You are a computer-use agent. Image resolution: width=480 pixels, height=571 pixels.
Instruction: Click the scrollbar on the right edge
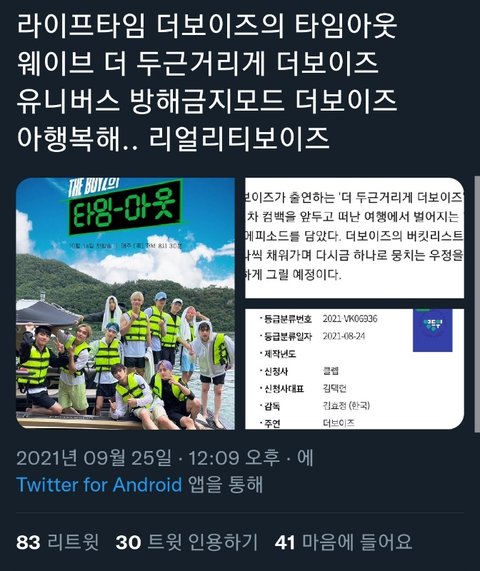(x=477, y=304)
